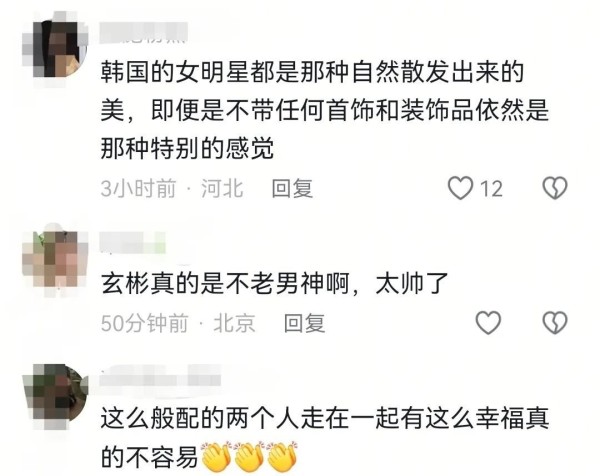This screenshot has width=600, height=476.
Task: Like the Hebei comment with 12 likes
Action: pos(460,188)
